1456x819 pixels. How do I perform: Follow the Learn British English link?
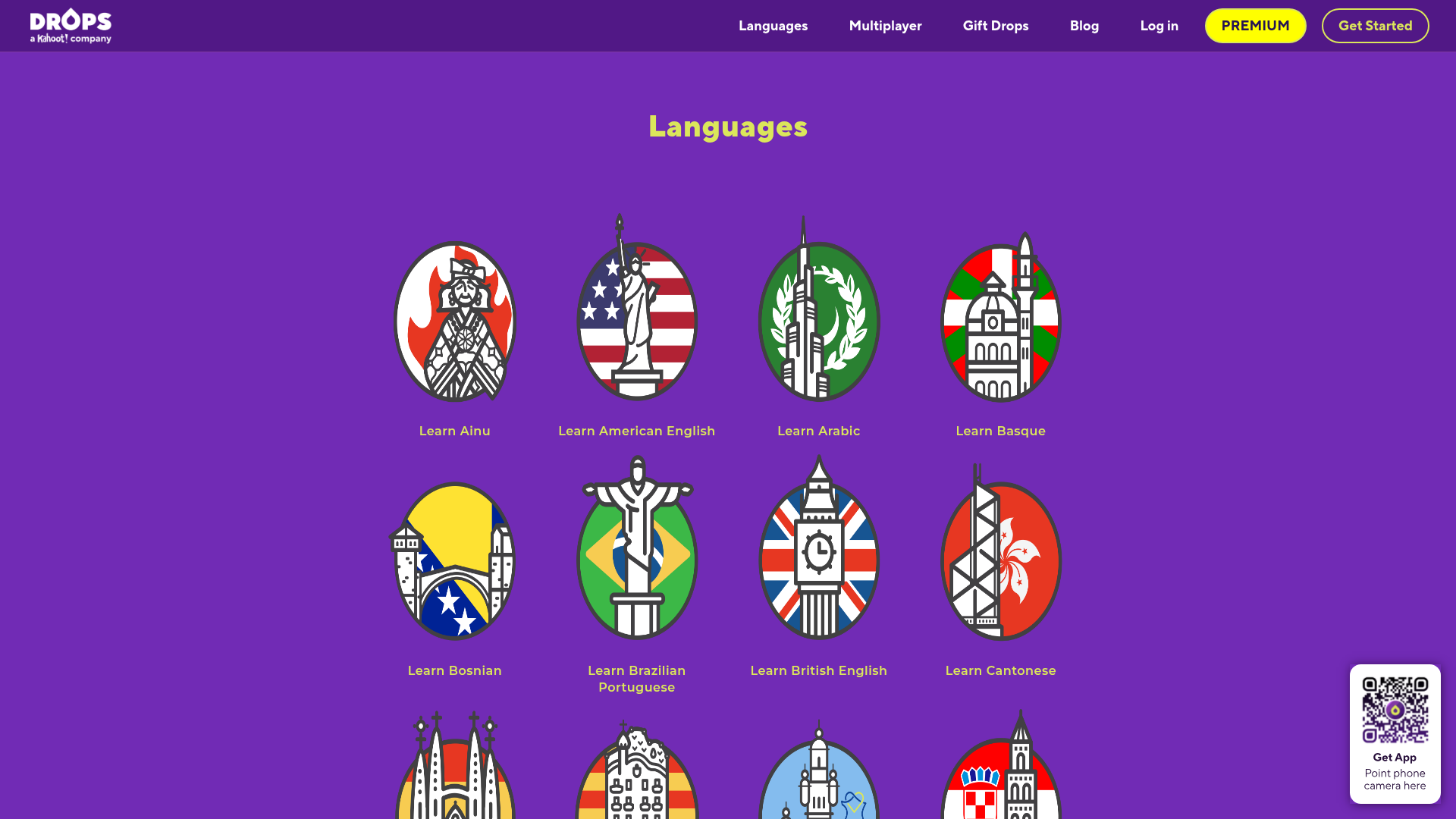coord(819,670)
